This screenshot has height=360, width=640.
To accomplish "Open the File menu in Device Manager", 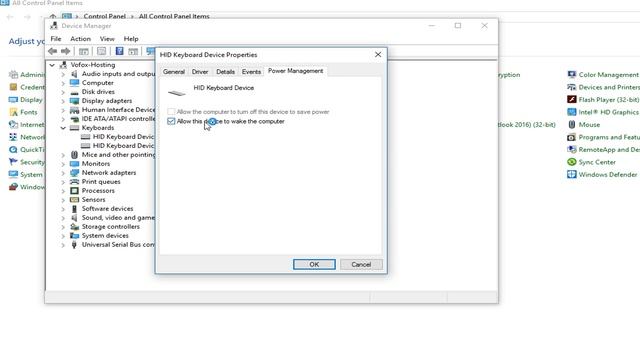I will [x=56, y=39].
